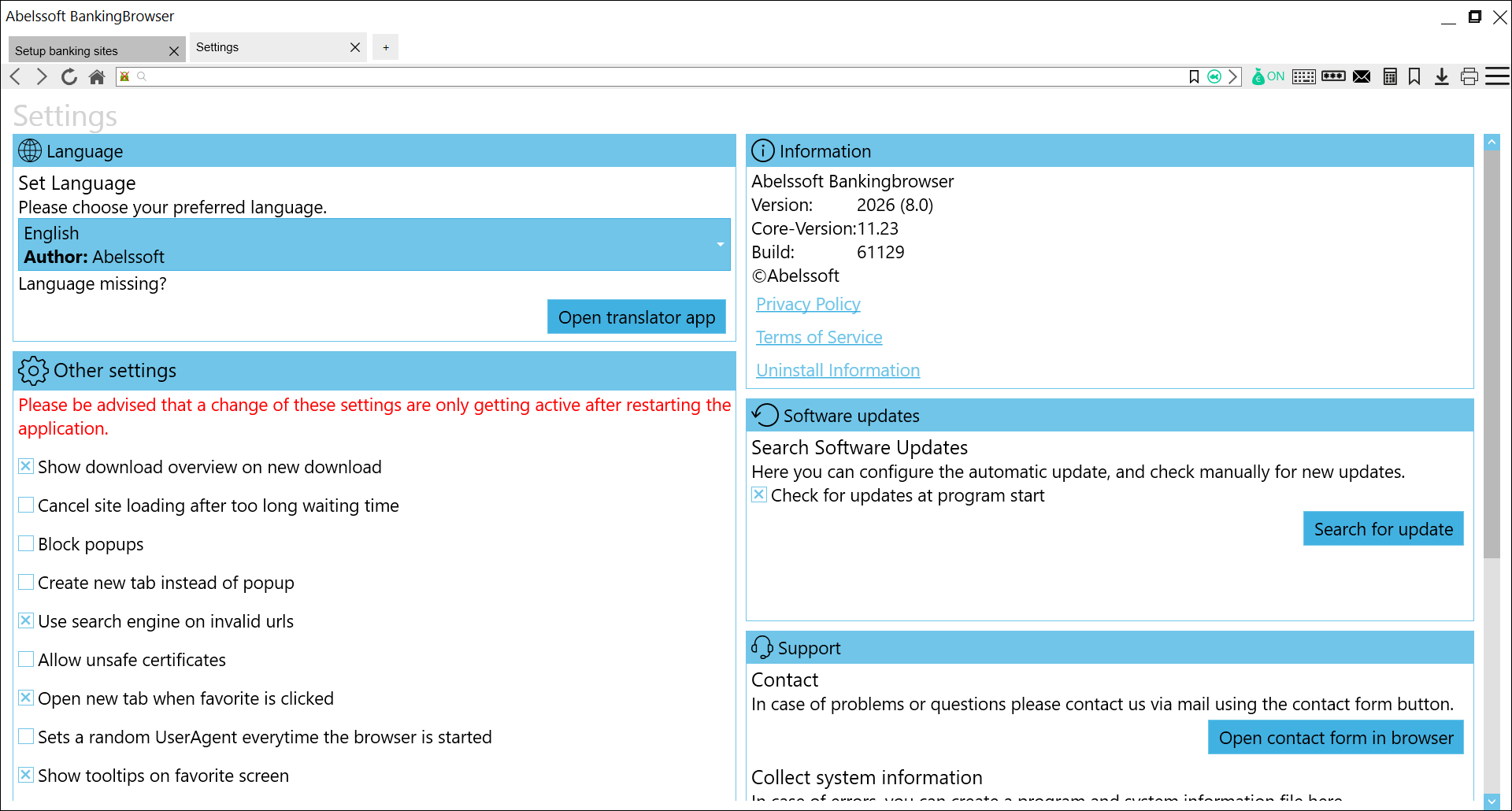Open the password manager asterisks icon
The width and height of the screenshot is (1512, 811).
coord(1333,76)
